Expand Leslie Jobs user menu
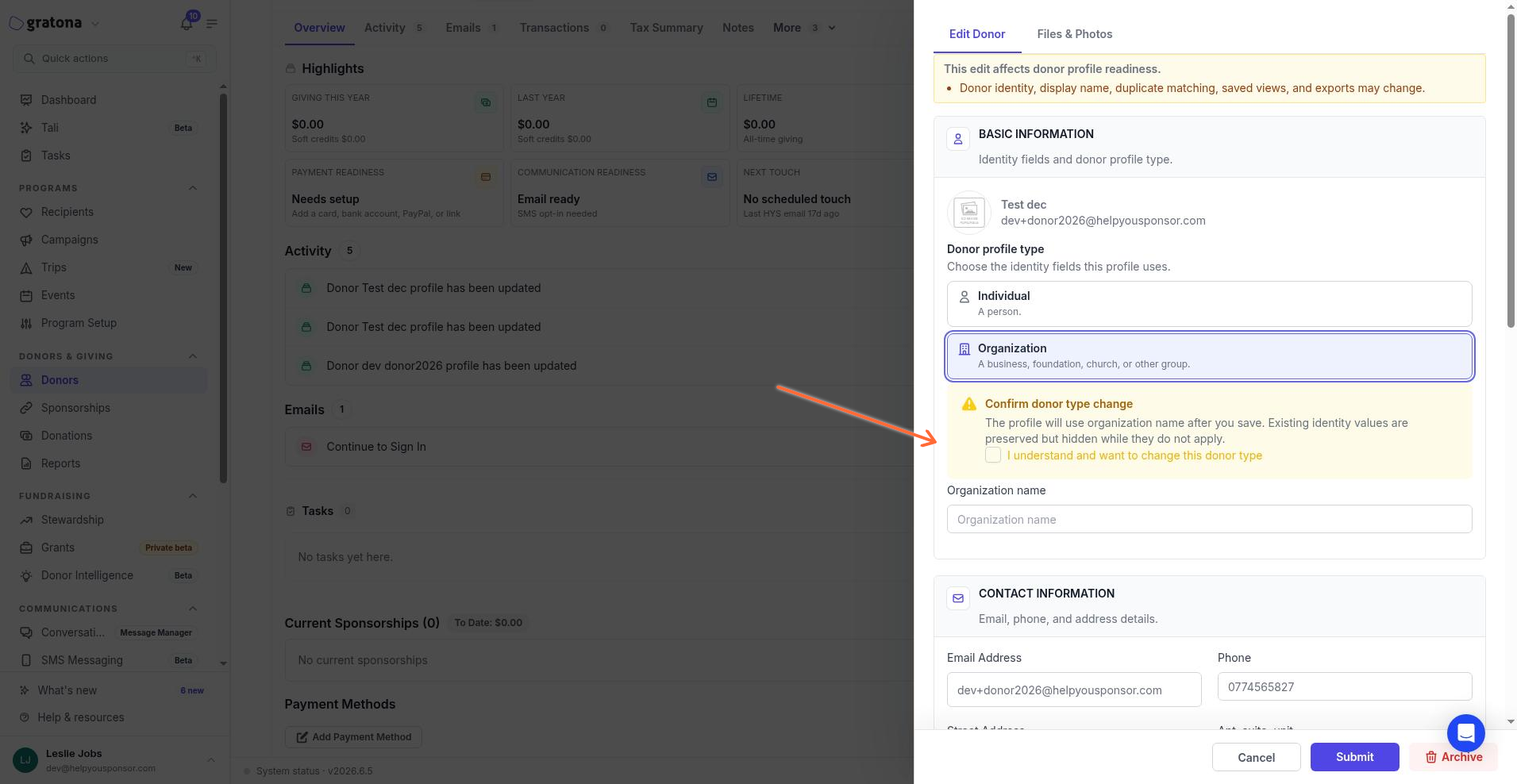 tap(210, 760)
